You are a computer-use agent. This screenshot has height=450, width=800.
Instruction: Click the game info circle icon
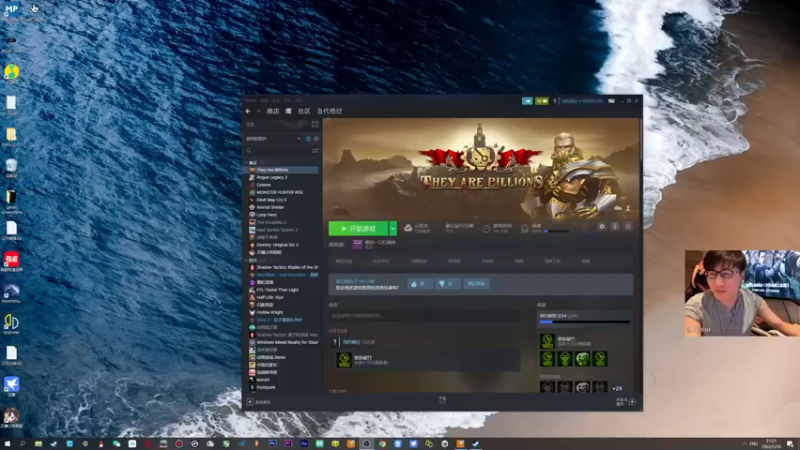click(x=615, y=227)
